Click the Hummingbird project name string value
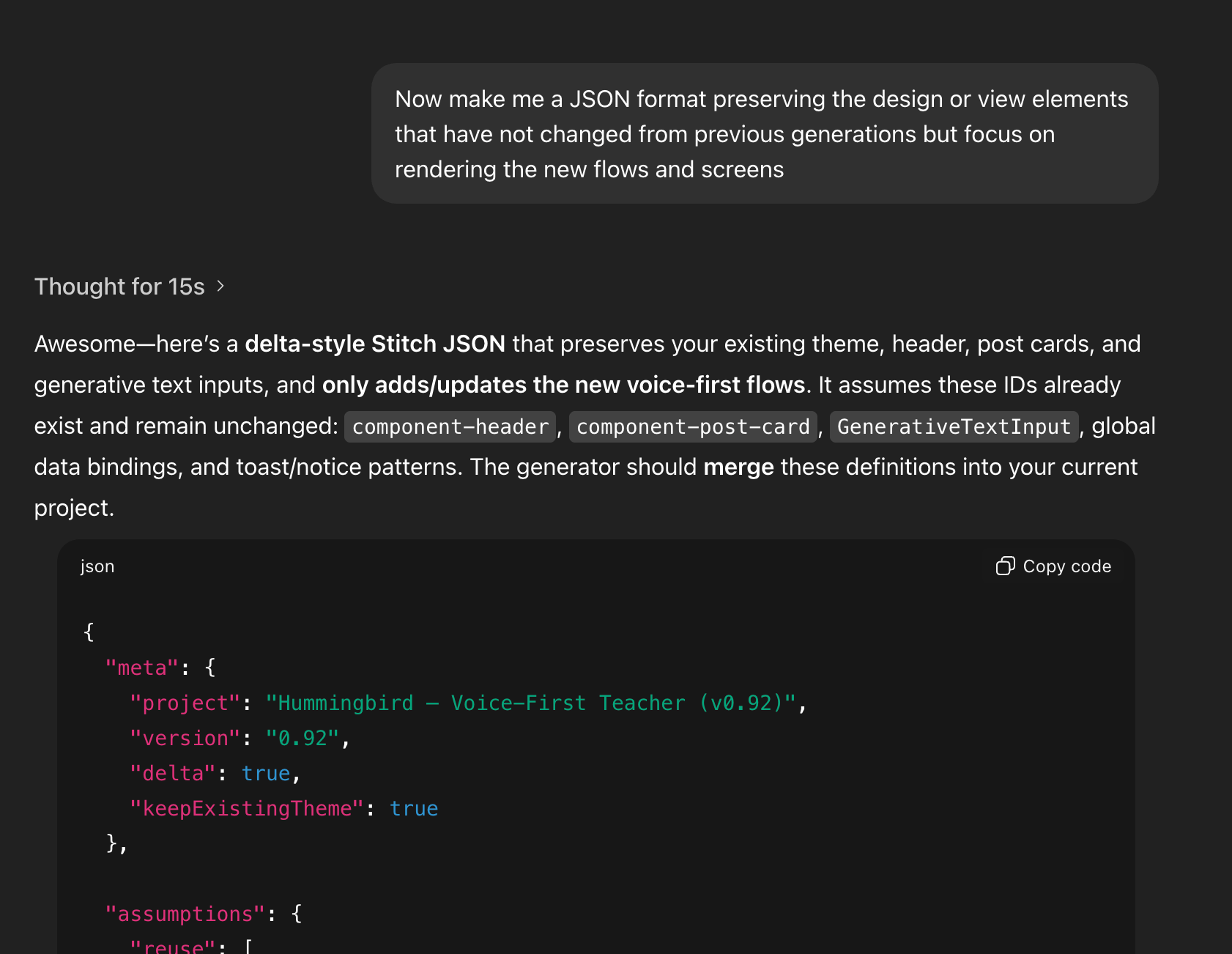Screen dimensions: 1232x954 click(x=530, y=703)
